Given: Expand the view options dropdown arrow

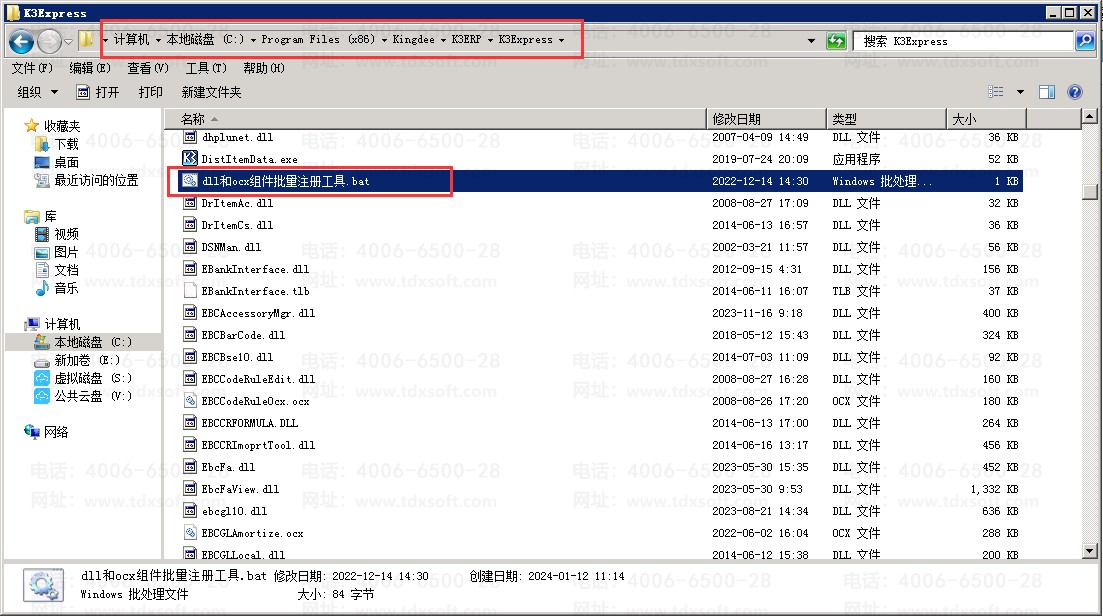Looking at the screenshot, I should point(1020,92).
